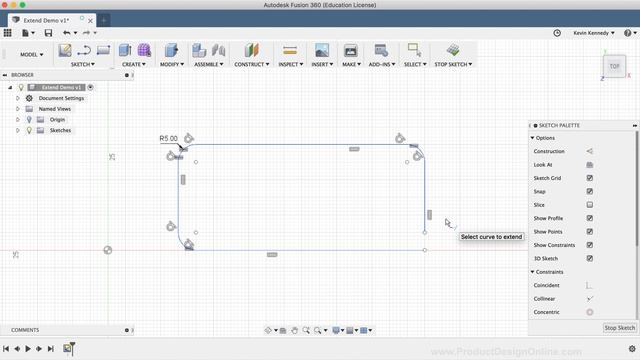Image resolution: width=640 pixels, height=360 pixels.
Task: Select the Extrude tool icon
Action: 125,51
